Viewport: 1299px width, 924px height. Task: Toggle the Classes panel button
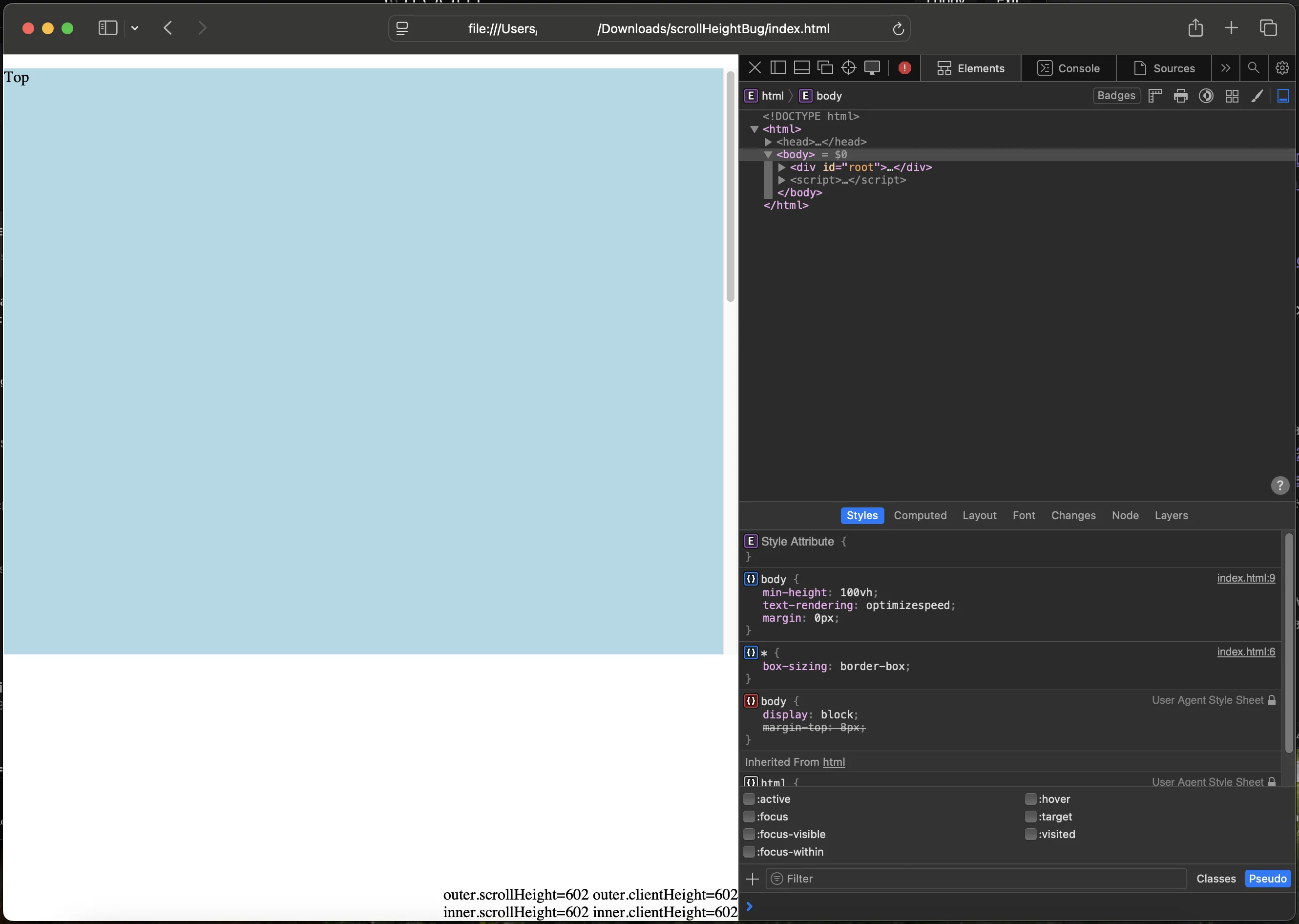click(x=1216, y=879)
